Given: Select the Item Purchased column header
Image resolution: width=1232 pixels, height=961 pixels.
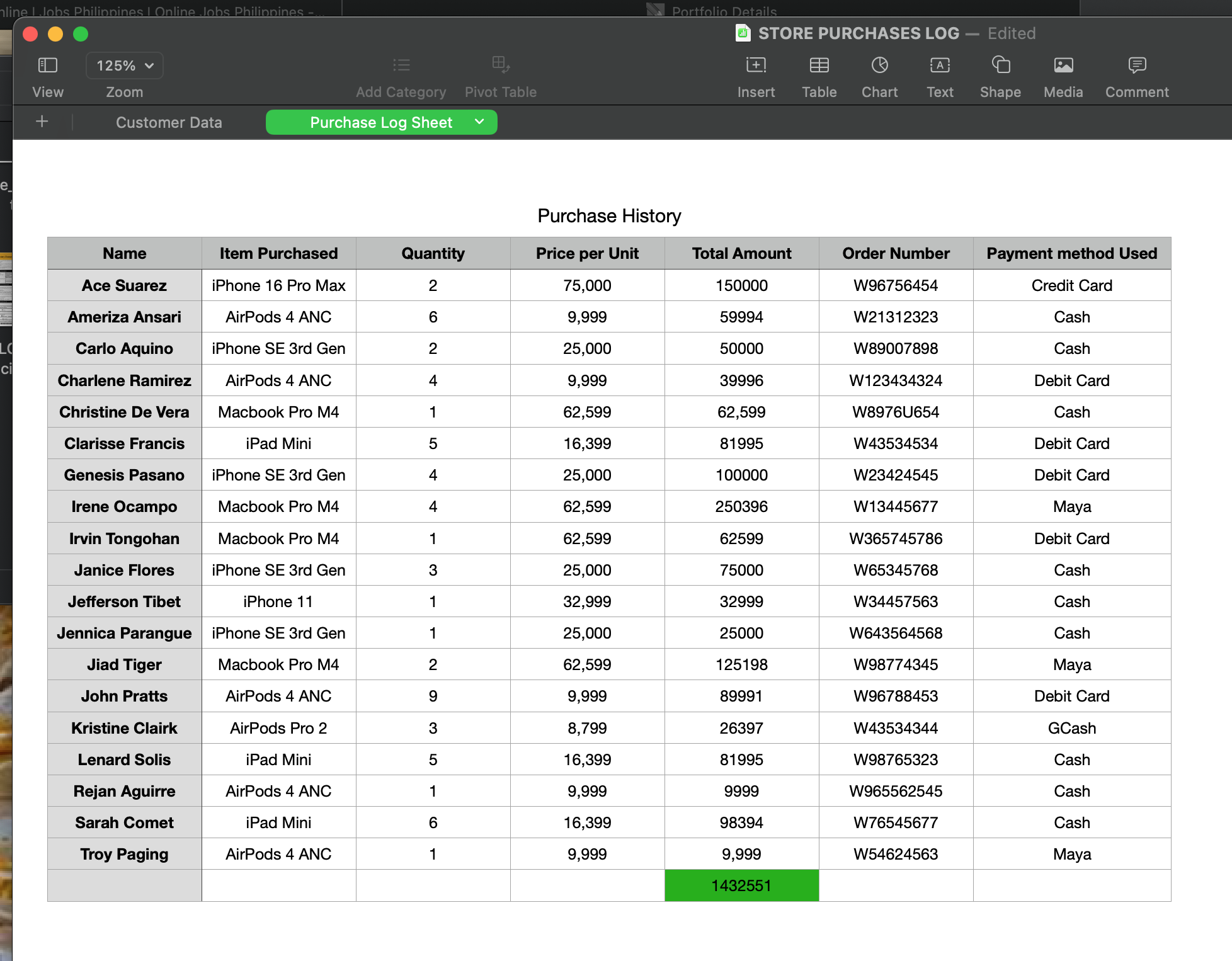Looking at the screenshot, I should tap(279, 253).
